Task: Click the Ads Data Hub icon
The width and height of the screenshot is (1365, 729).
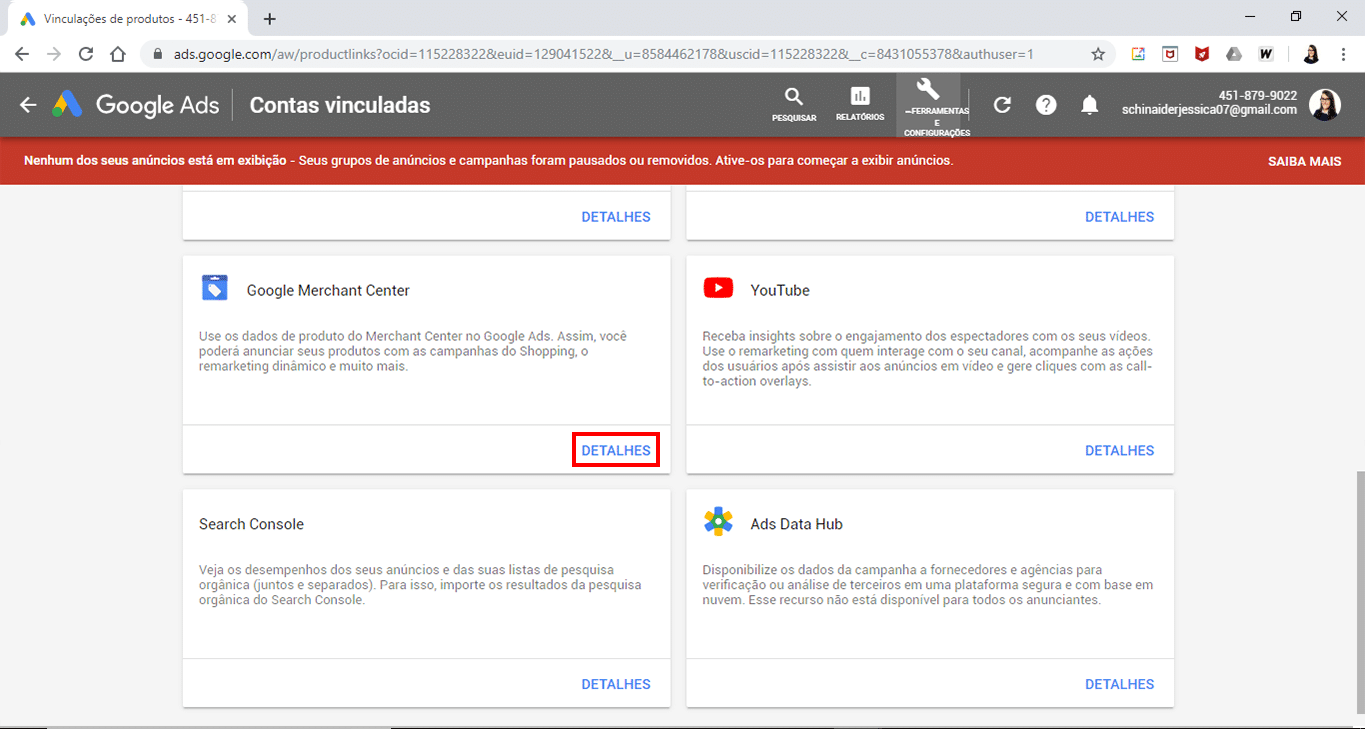Action: (x=718, y=522)
